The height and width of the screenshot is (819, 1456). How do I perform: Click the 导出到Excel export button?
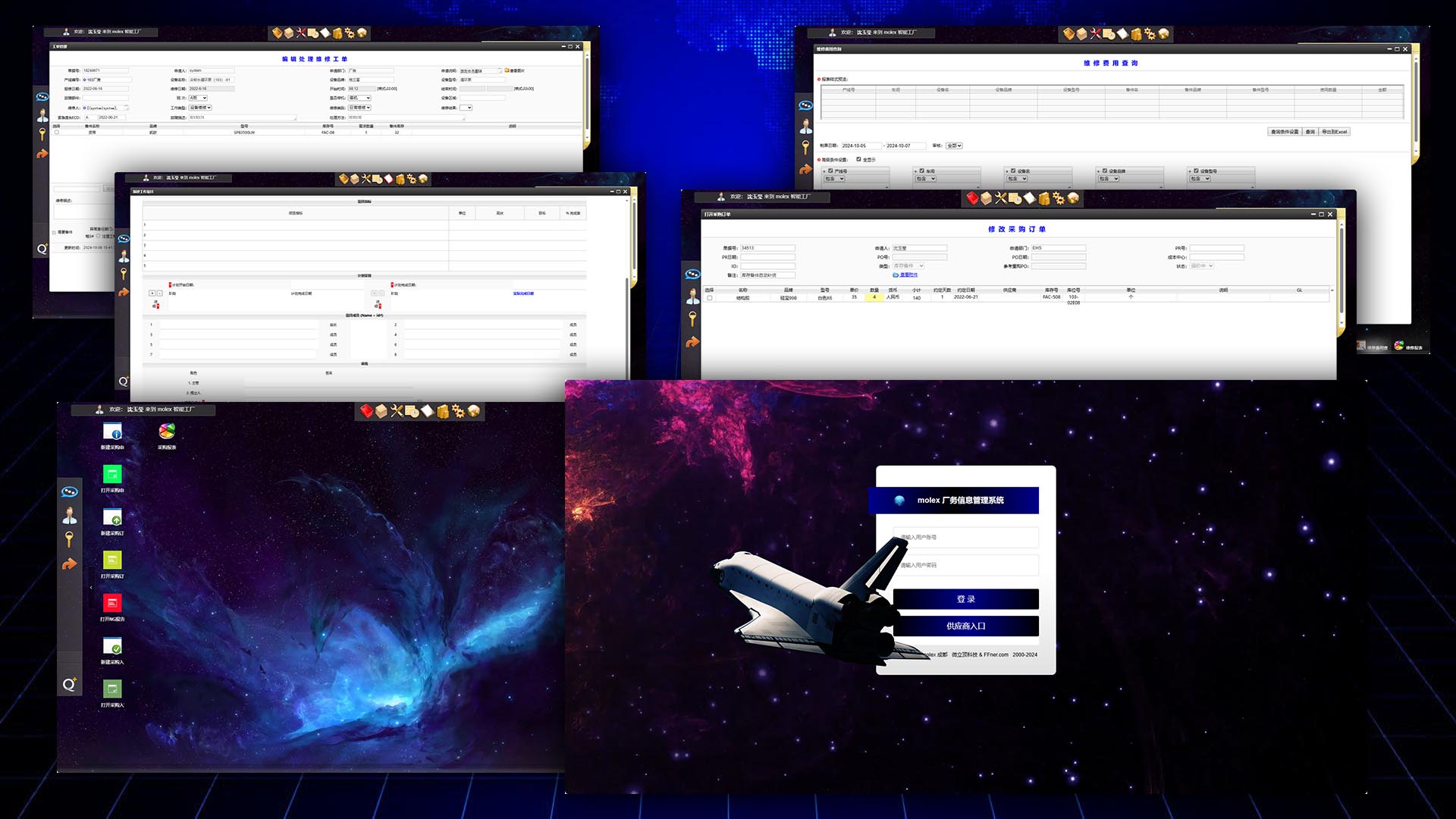point(1335,132)
